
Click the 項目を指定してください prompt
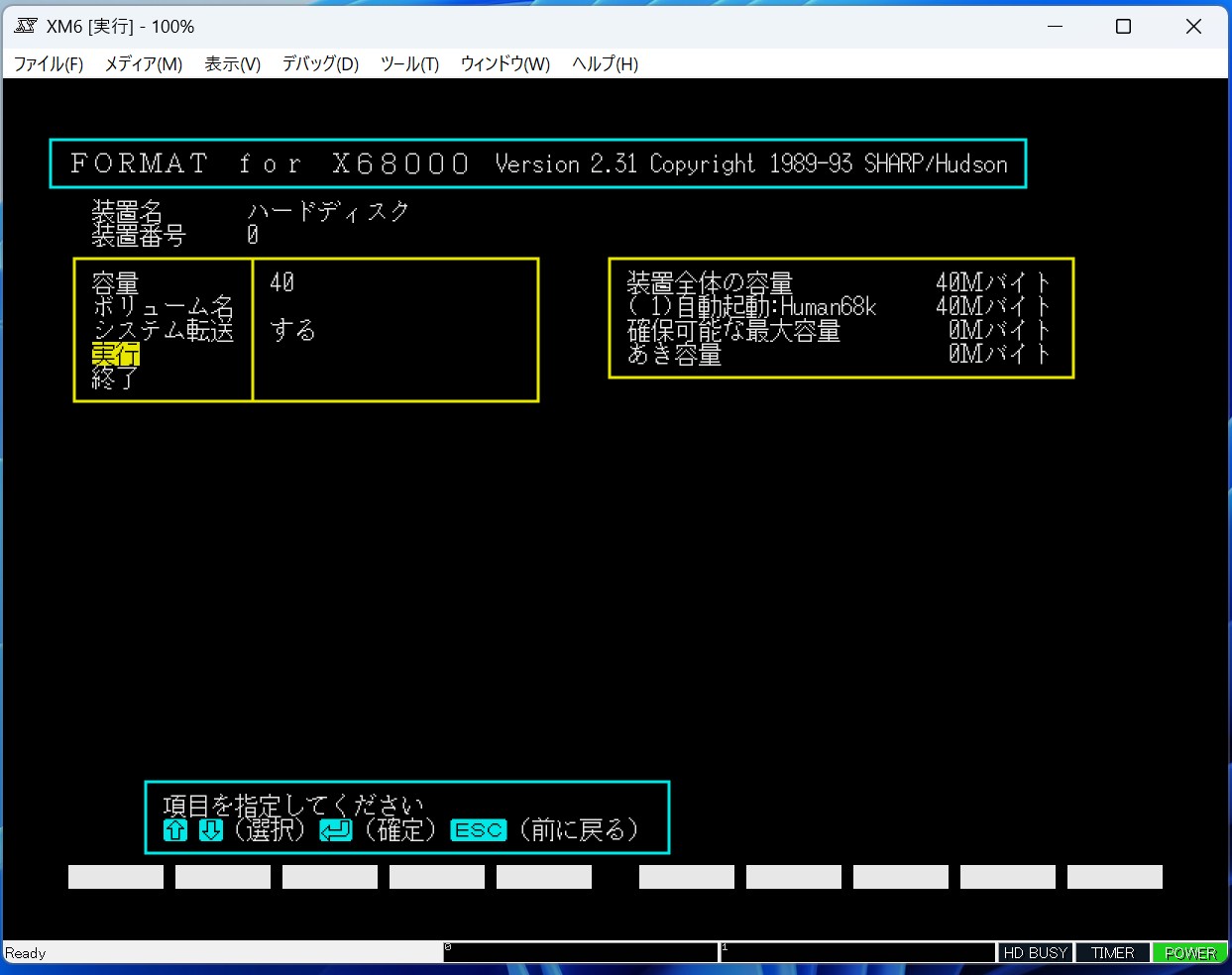click(293, 806)
